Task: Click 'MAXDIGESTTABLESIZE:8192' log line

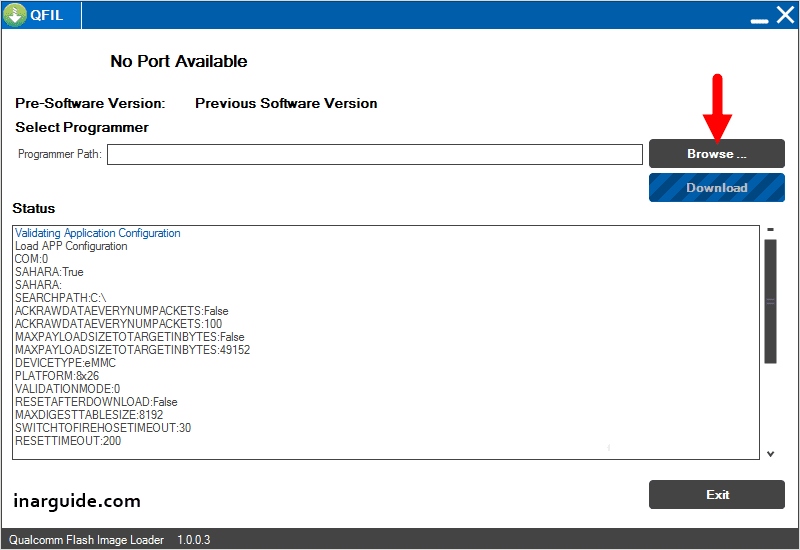Action: click(x=89, y=415)
